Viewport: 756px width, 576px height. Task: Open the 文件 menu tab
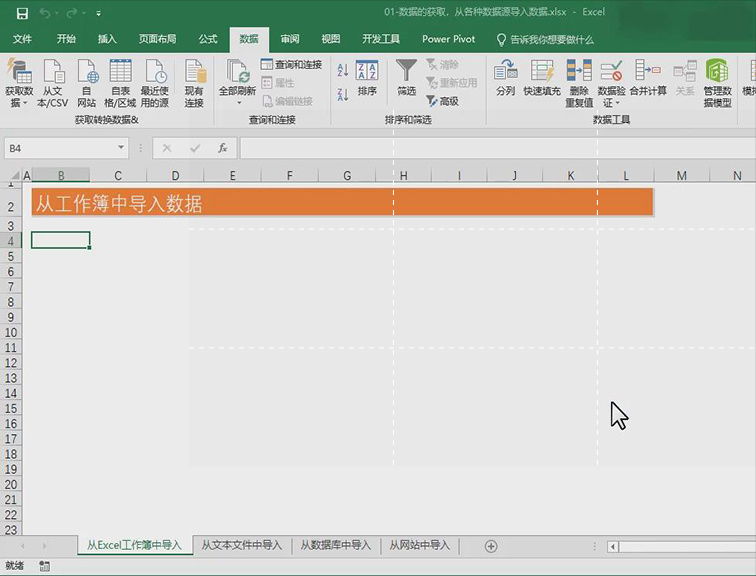[22, 39]
